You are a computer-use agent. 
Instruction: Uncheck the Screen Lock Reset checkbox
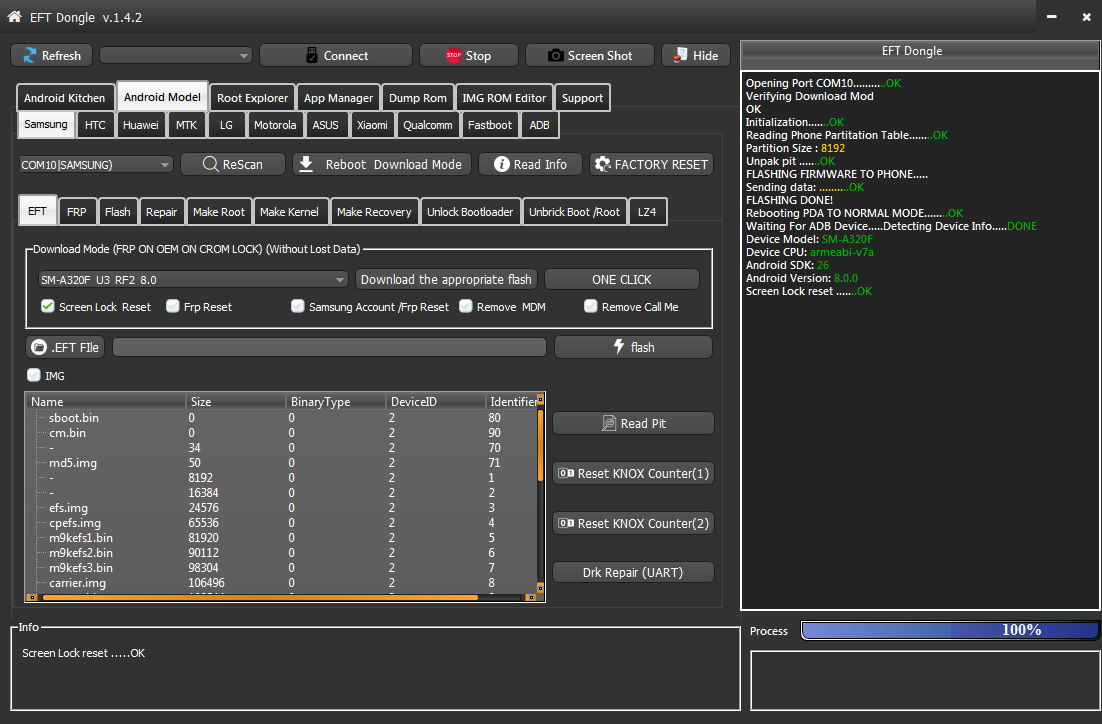48,306
